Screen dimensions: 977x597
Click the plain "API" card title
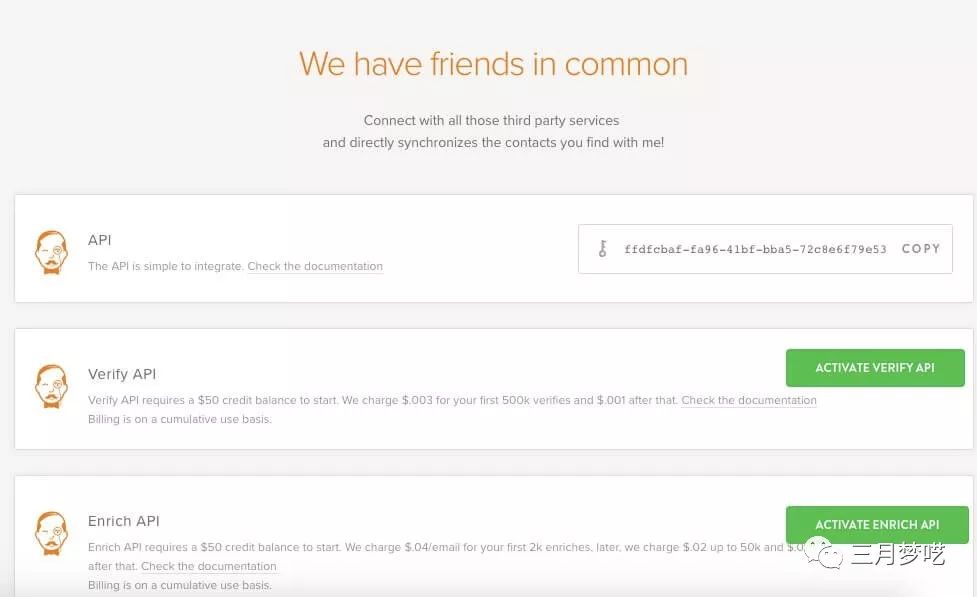[100, 240]
